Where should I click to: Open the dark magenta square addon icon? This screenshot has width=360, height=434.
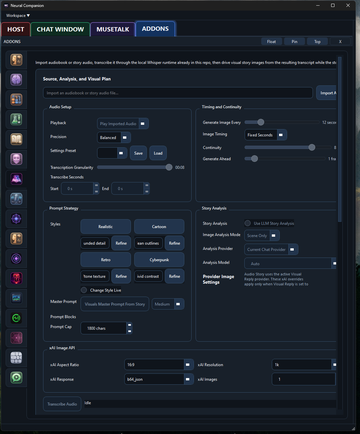tap(16, 338)
